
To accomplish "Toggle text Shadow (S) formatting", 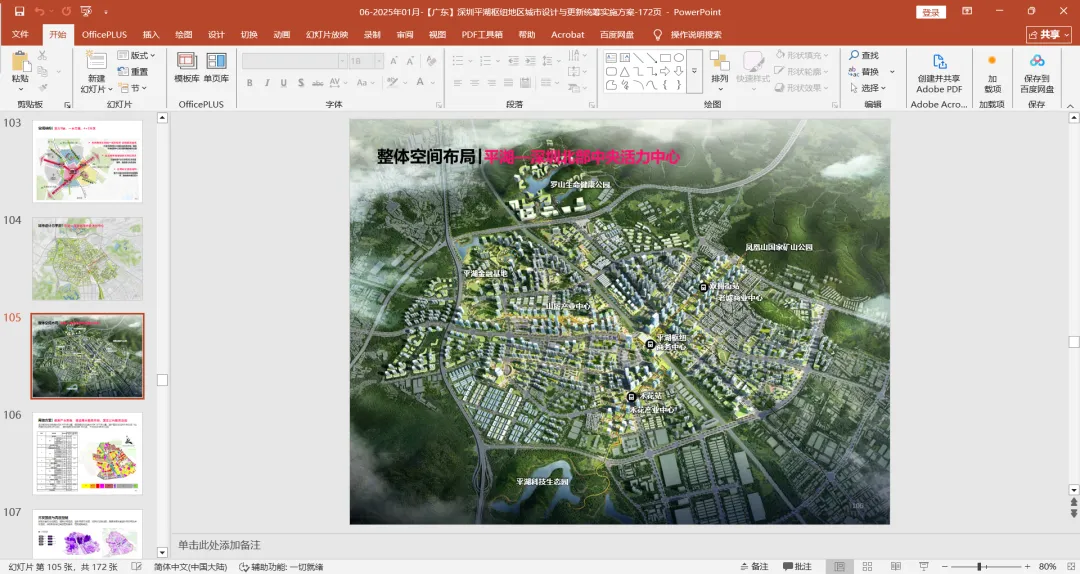I will [301, 83].
